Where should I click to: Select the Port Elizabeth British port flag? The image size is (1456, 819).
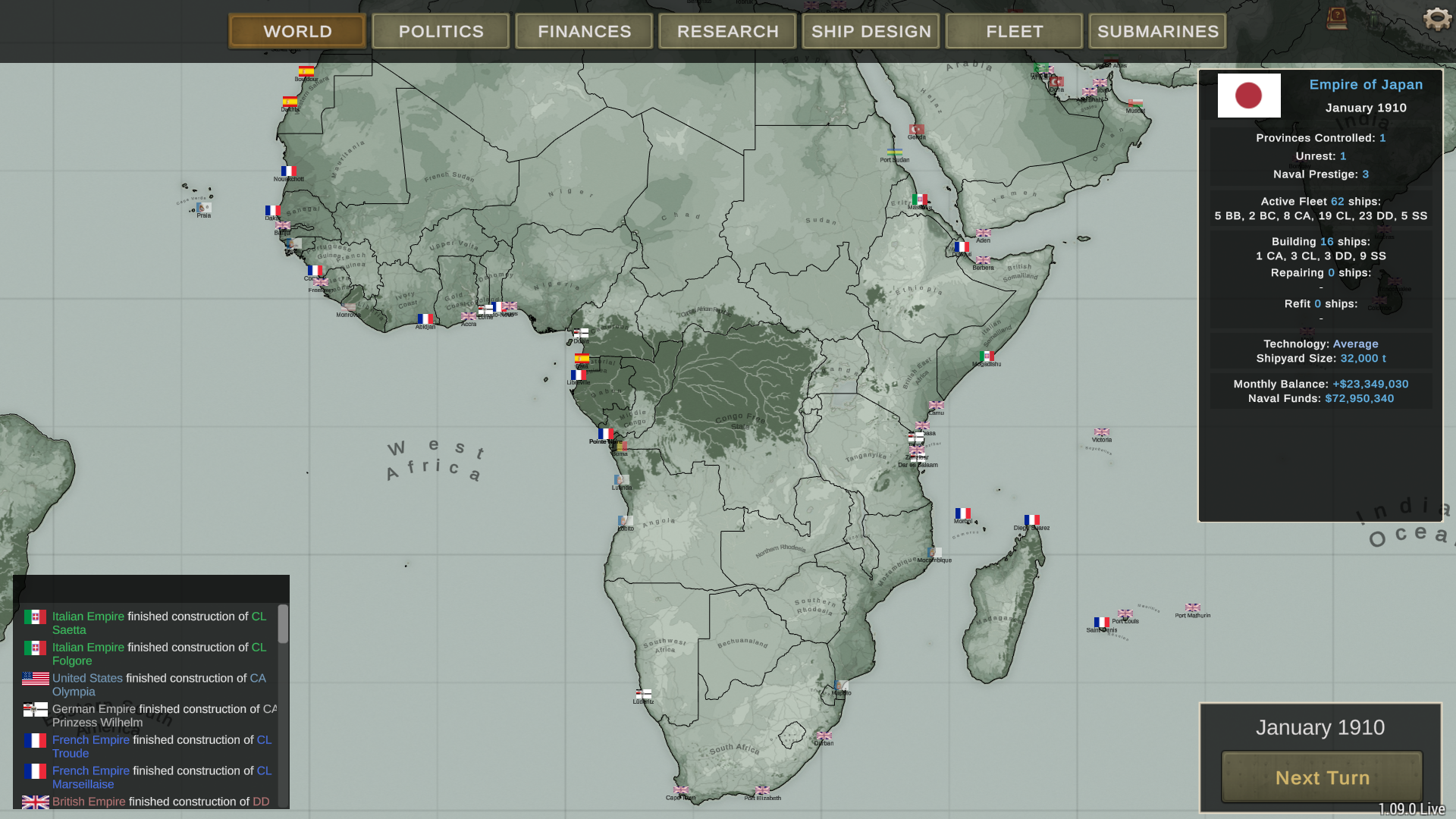[x=762, y=790]
